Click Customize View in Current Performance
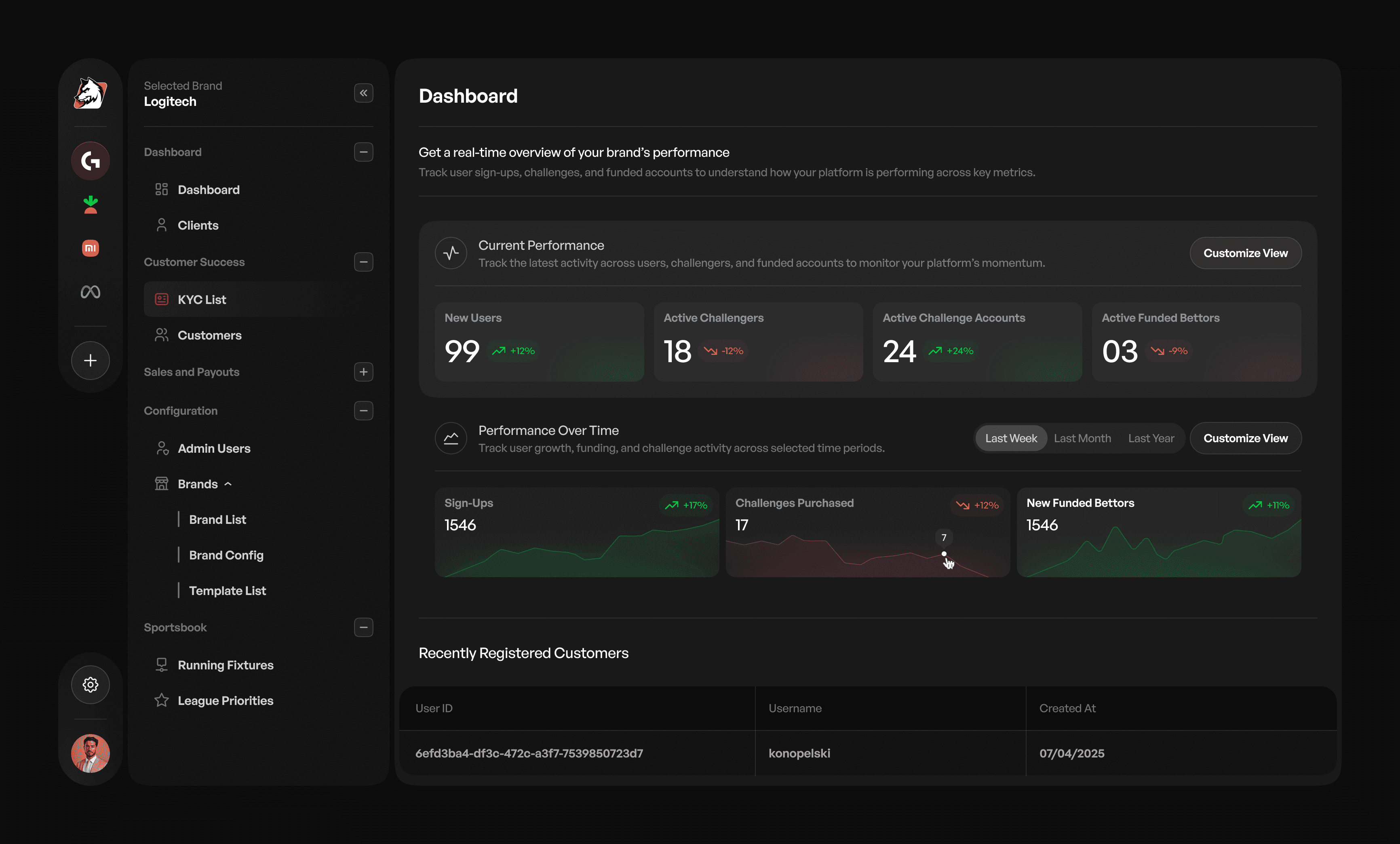The width and height of the screenshot is (1400, 844). tap(1245, 253)
